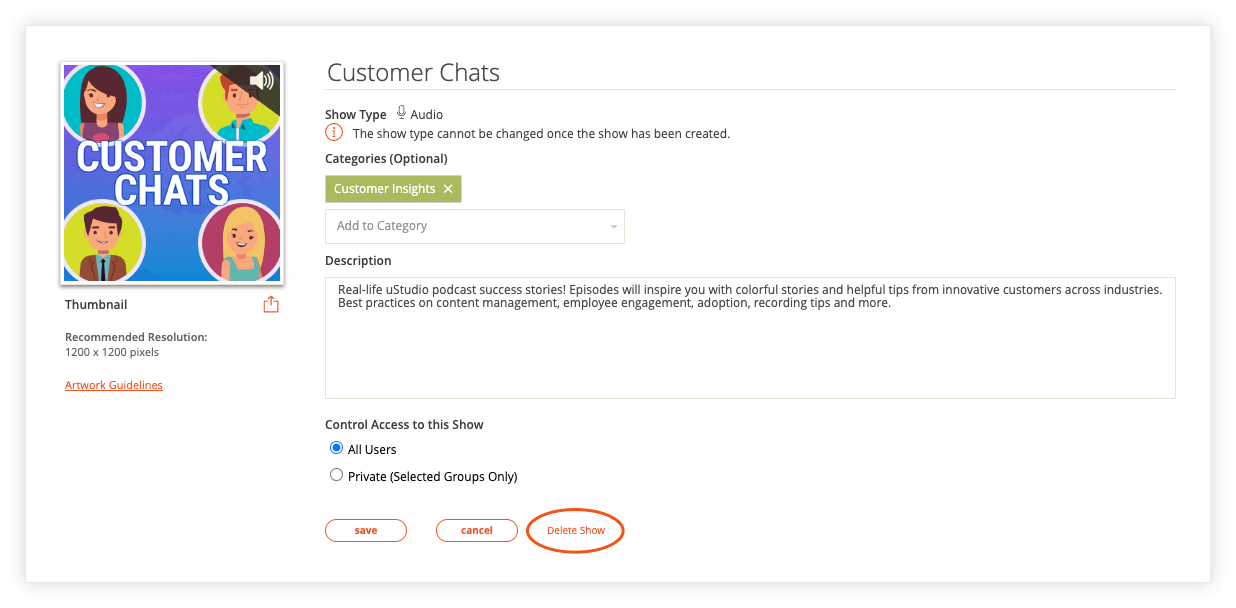Click the Customer Chats artwork thumbnail

click(172, 173)
